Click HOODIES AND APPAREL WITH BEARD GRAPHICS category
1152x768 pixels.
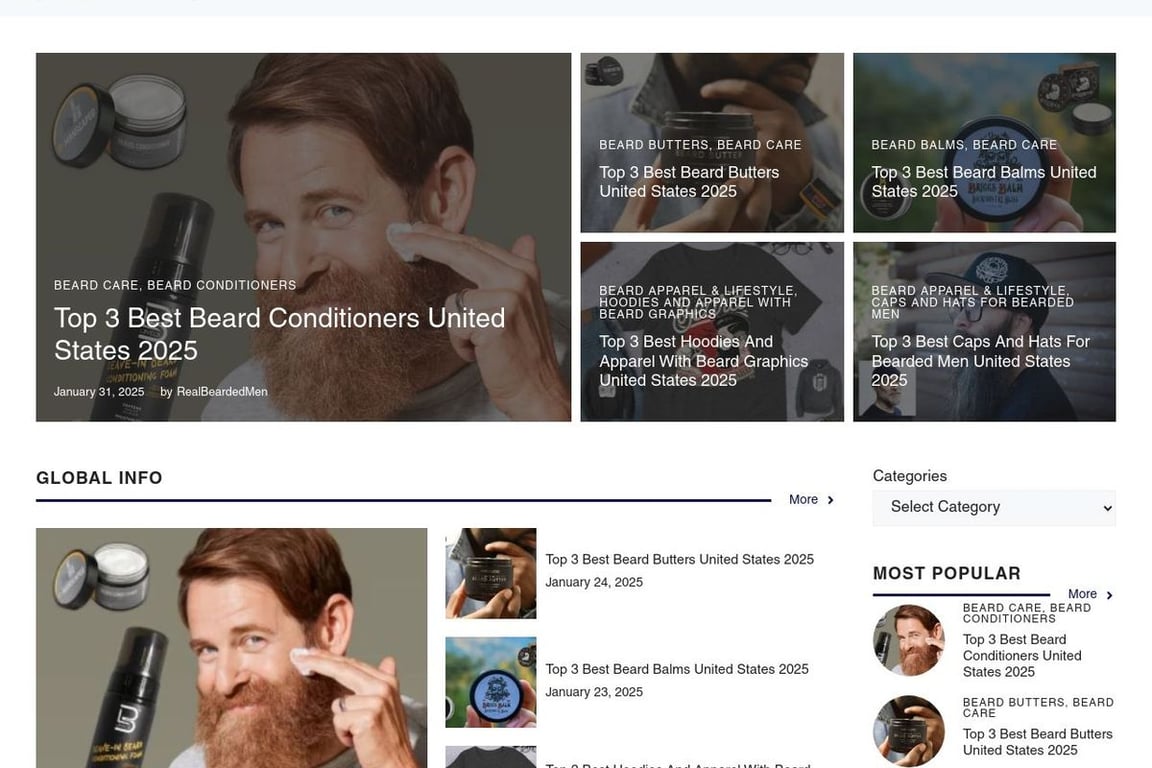(695, 308)
